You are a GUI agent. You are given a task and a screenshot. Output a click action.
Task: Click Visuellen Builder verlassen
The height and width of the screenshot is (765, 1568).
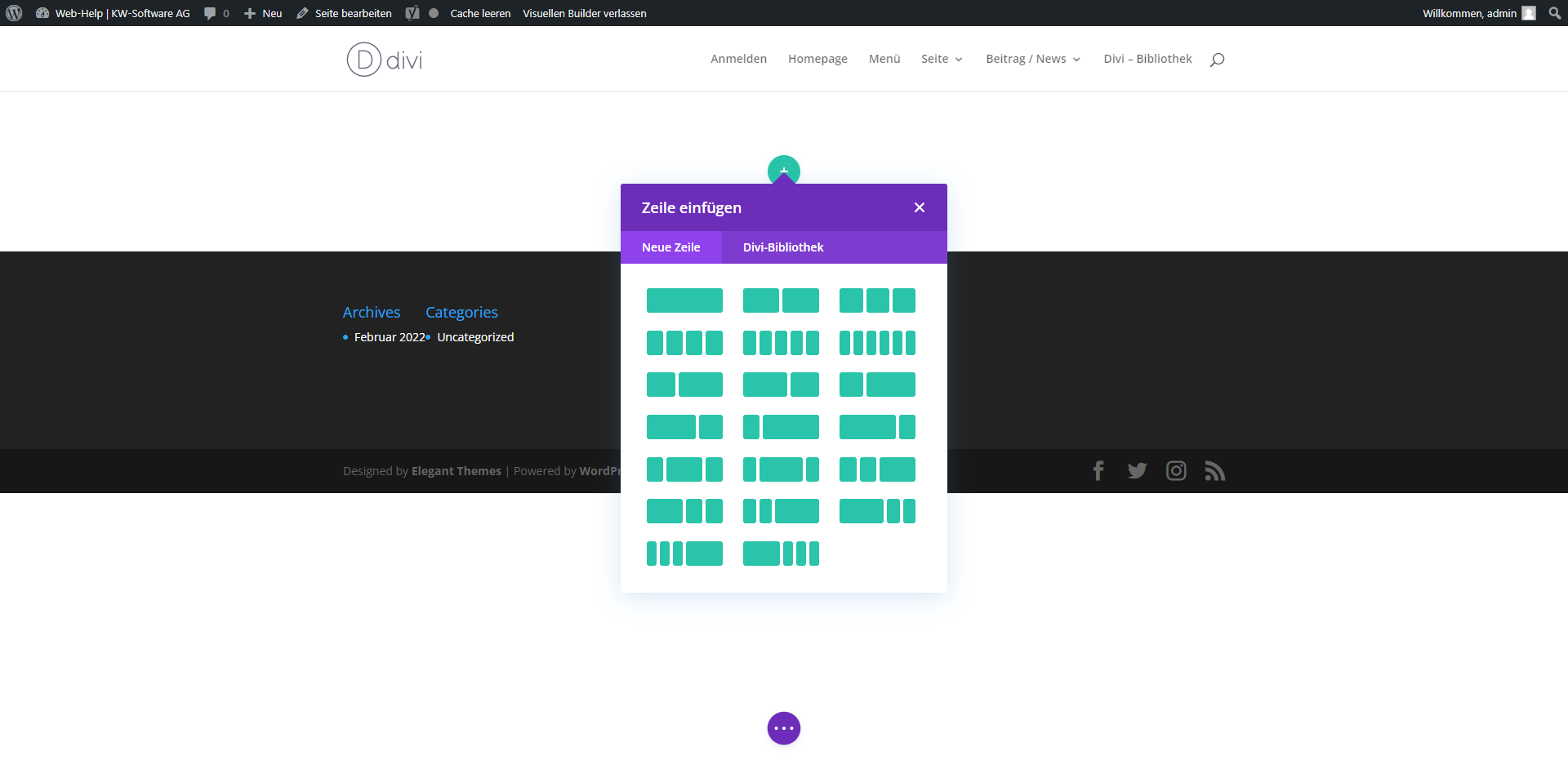(x=585, y=13)
